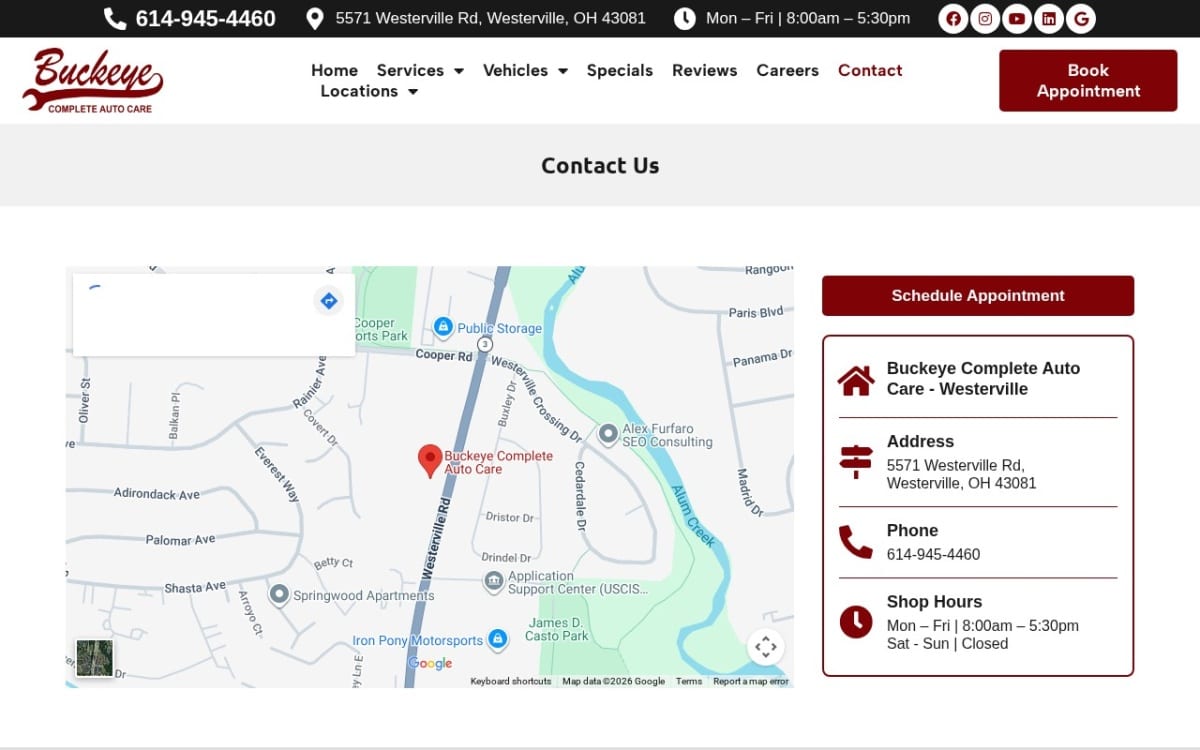Screen dimensions: 1200x750
Task: Click the clock icon in top bar
Action: coord(685,19)
